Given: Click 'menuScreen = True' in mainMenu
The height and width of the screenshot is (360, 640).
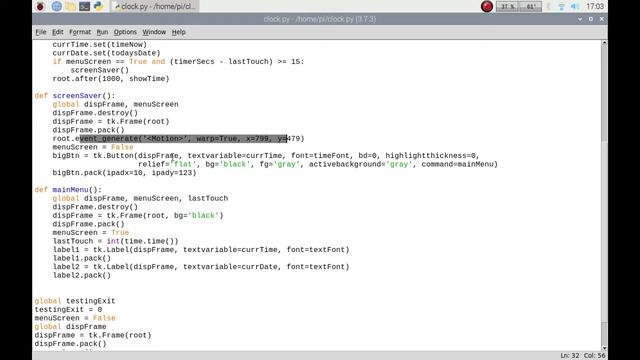Looking at the screenshot, I should click(x=91, y=232).
